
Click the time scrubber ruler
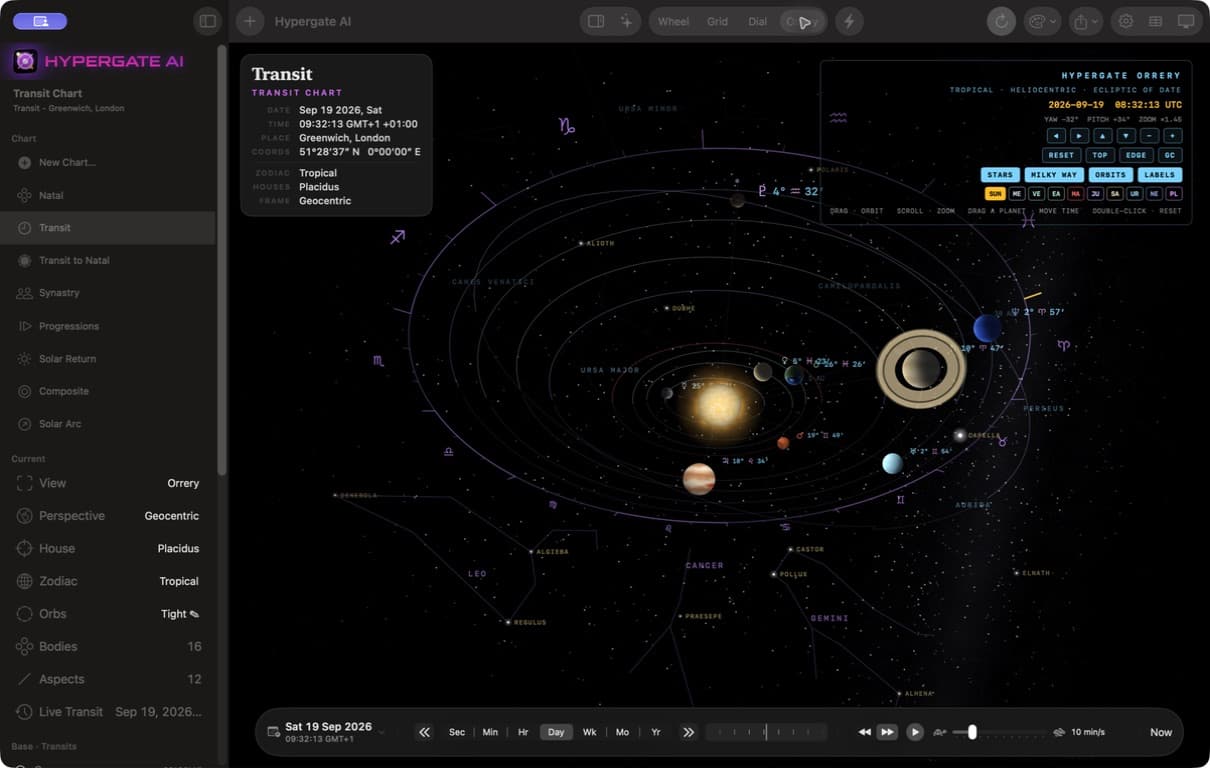point(767,732)
